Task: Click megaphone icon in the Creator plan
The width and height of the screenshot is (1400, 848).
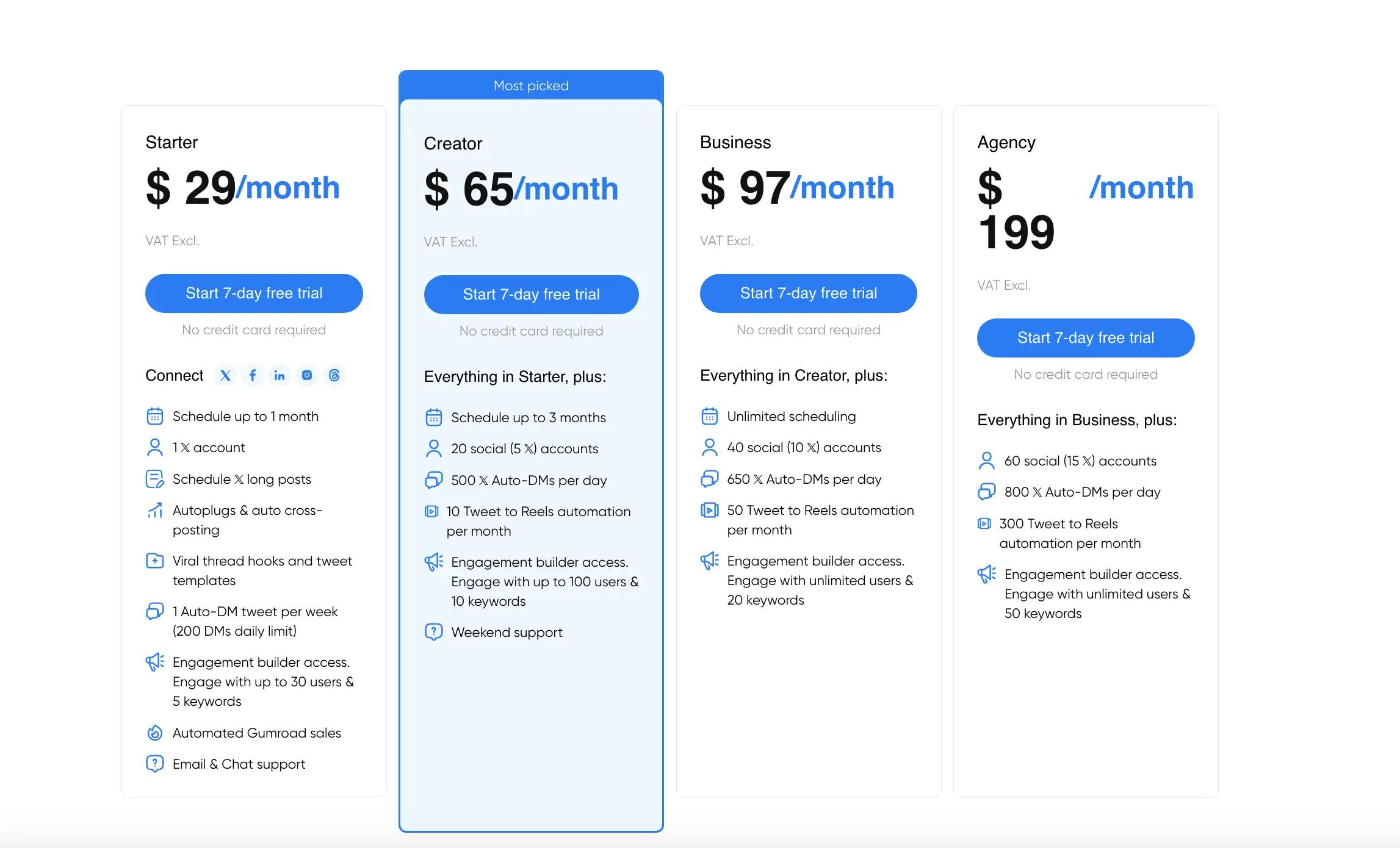Action: 434,562
